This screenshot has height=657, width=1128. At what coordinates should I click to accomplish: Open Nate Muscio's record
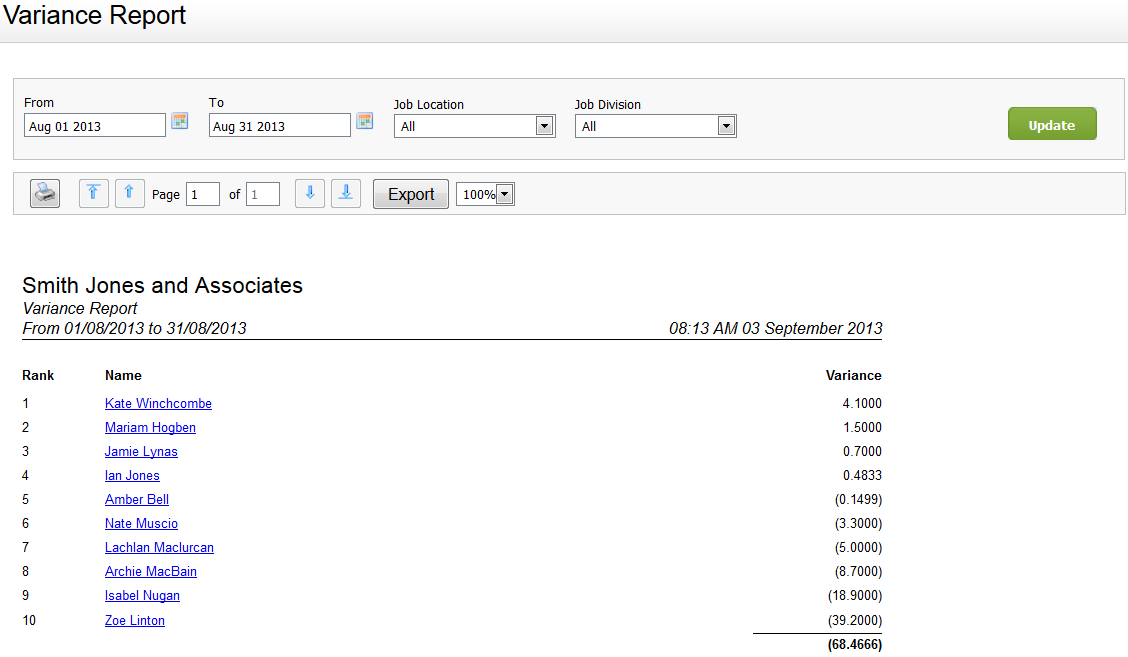coord(141,523)
